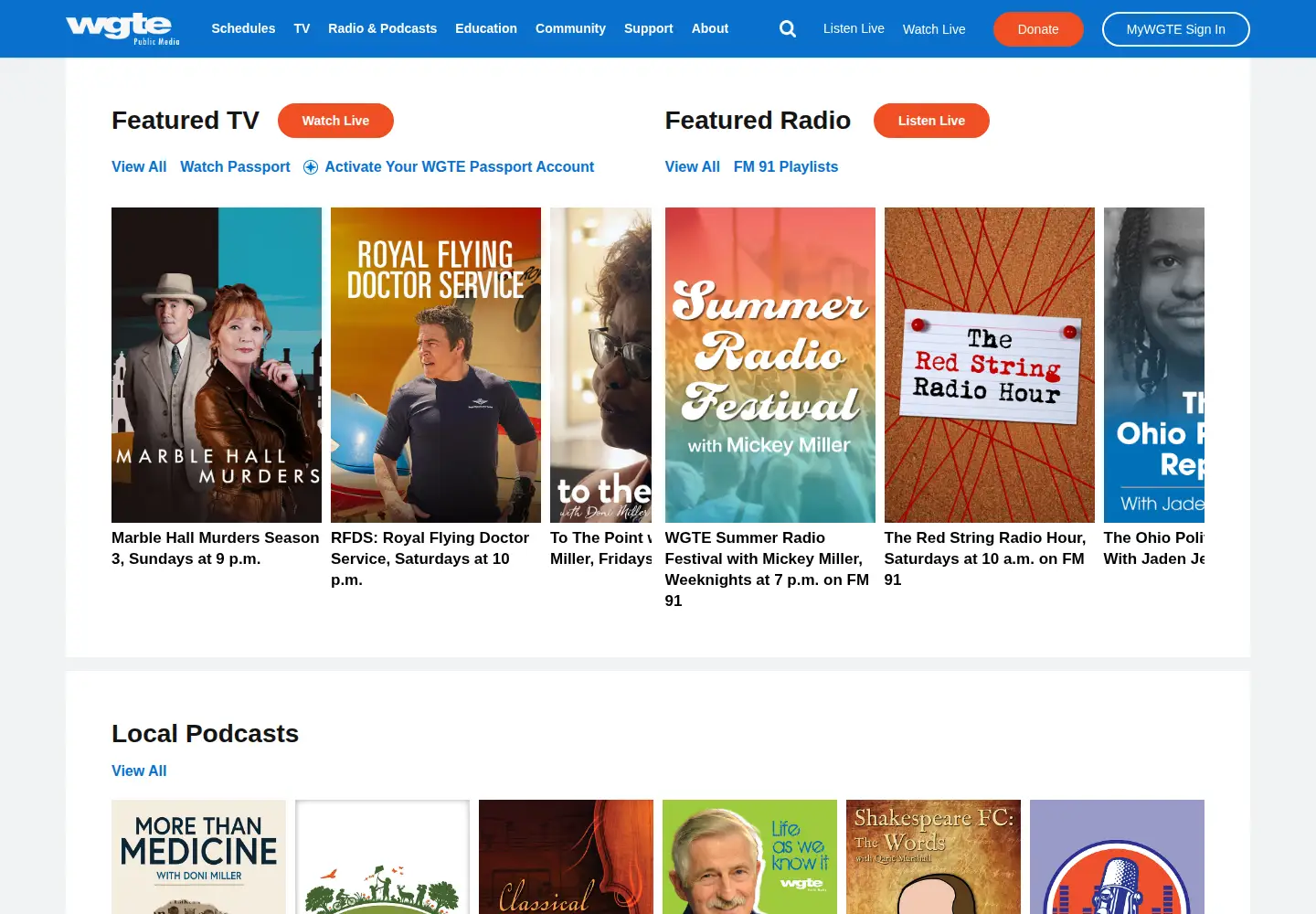Click Activate Your WGTE Passport Account

click(460, 166)
